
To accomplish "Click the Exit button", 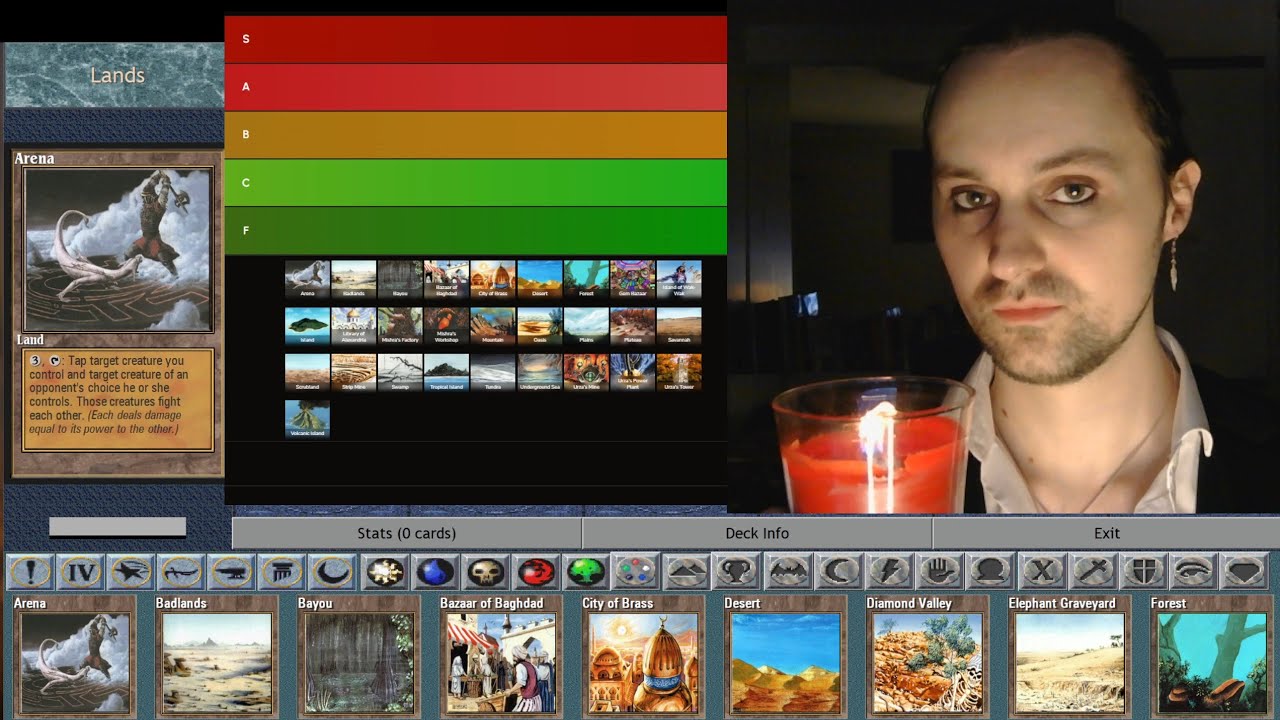I will pos(1106,533).
